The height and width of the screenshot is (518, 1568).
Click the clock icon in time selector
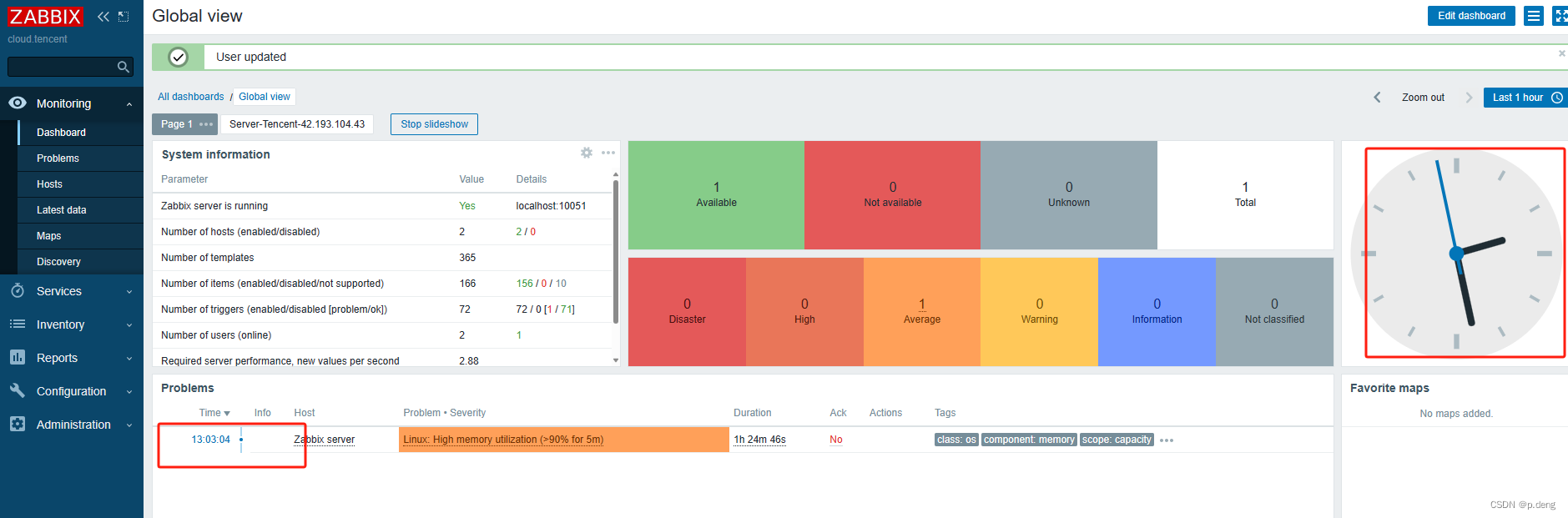1557,98
